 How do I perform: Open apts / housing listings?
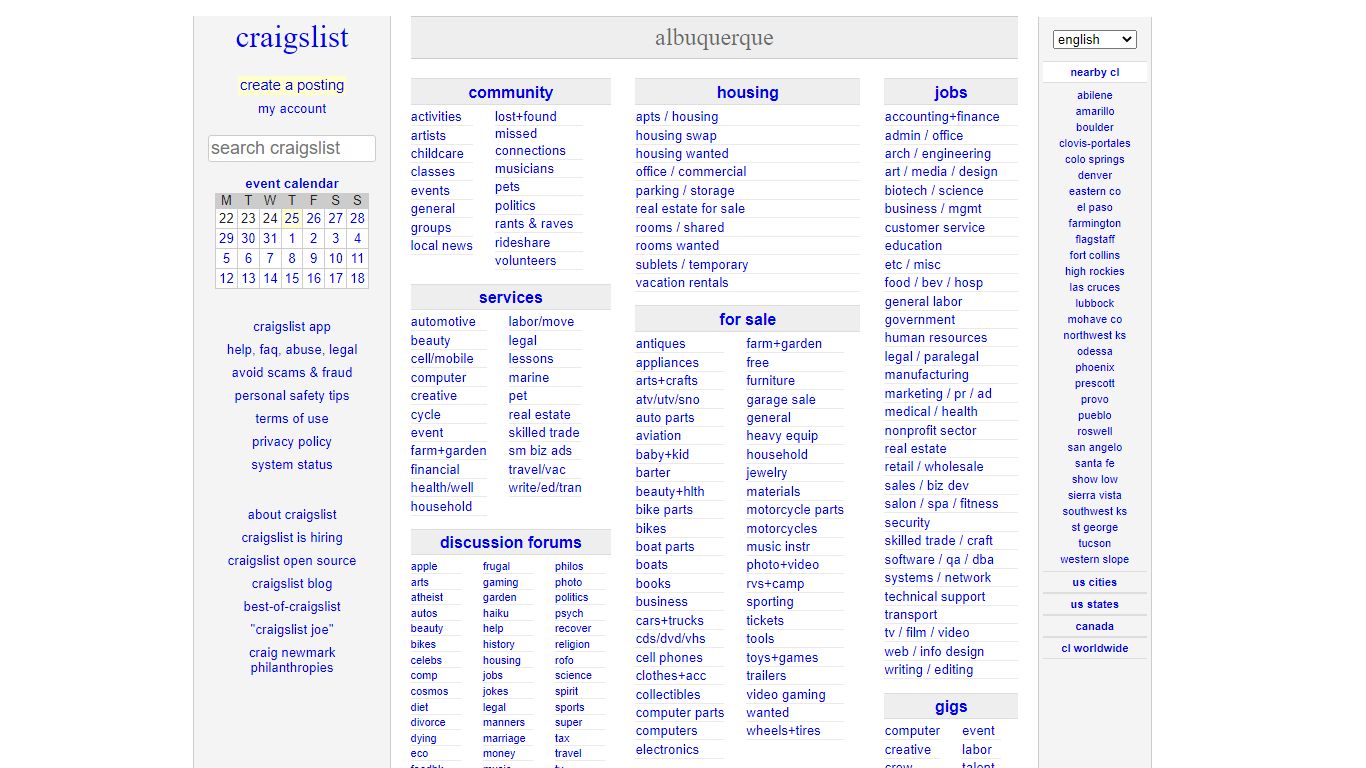677,116
